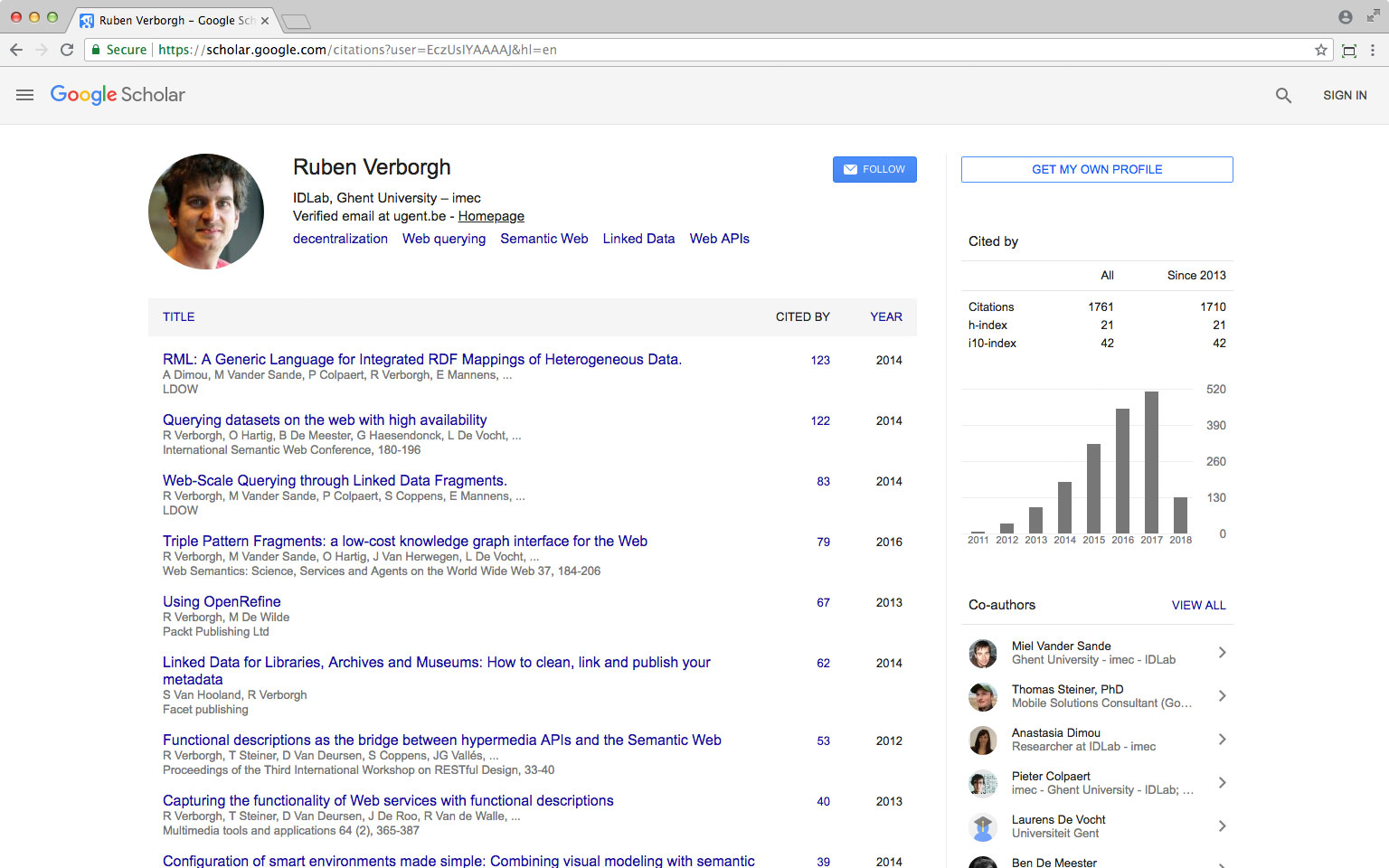This screenshot has width=1389, height=868.
Task: Click the browser forward arrow
Action: point(42,50)
